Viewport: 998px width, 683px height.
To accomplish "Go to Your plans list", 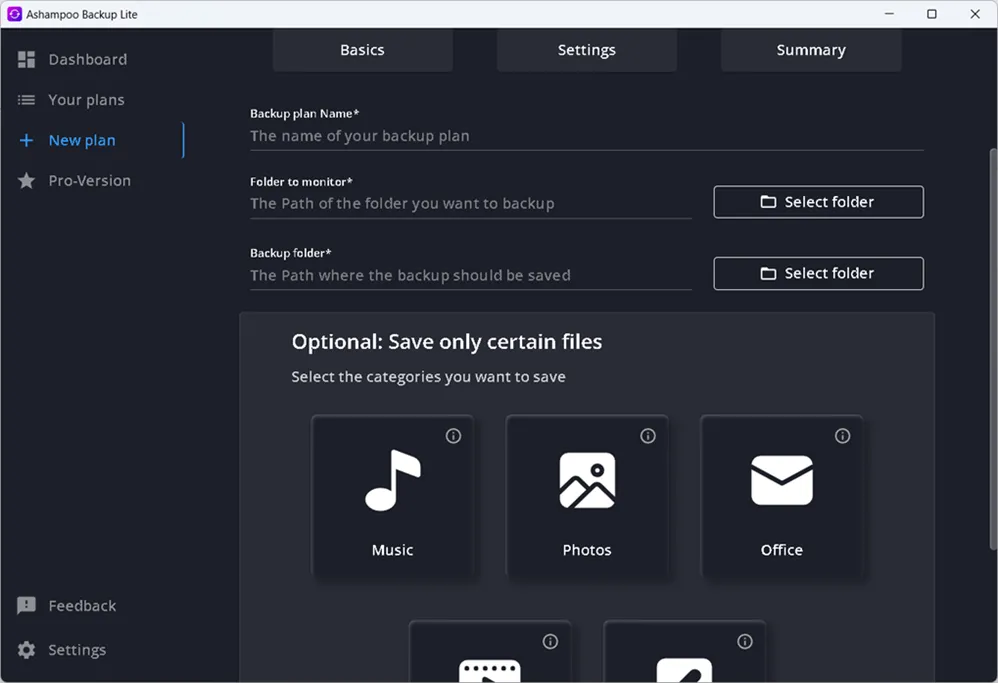I will coord(86,100).
